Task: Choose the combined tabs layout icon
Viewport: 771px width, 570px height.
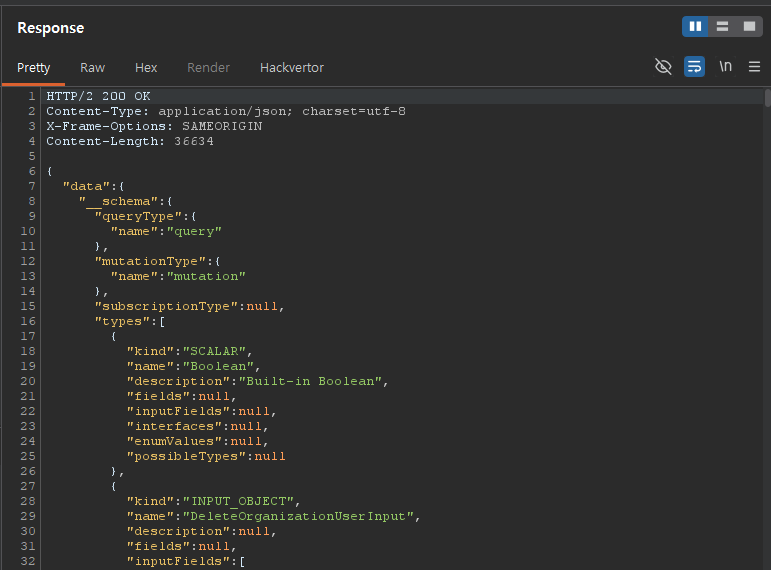Action: point(748,27)
